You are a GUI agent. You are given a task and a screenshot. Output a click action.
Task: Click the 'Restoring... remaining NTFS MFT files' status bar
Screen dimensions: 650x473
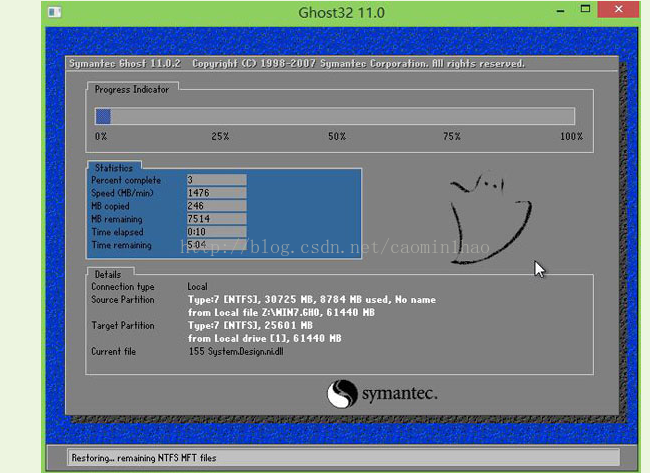(x=343, y=458)
